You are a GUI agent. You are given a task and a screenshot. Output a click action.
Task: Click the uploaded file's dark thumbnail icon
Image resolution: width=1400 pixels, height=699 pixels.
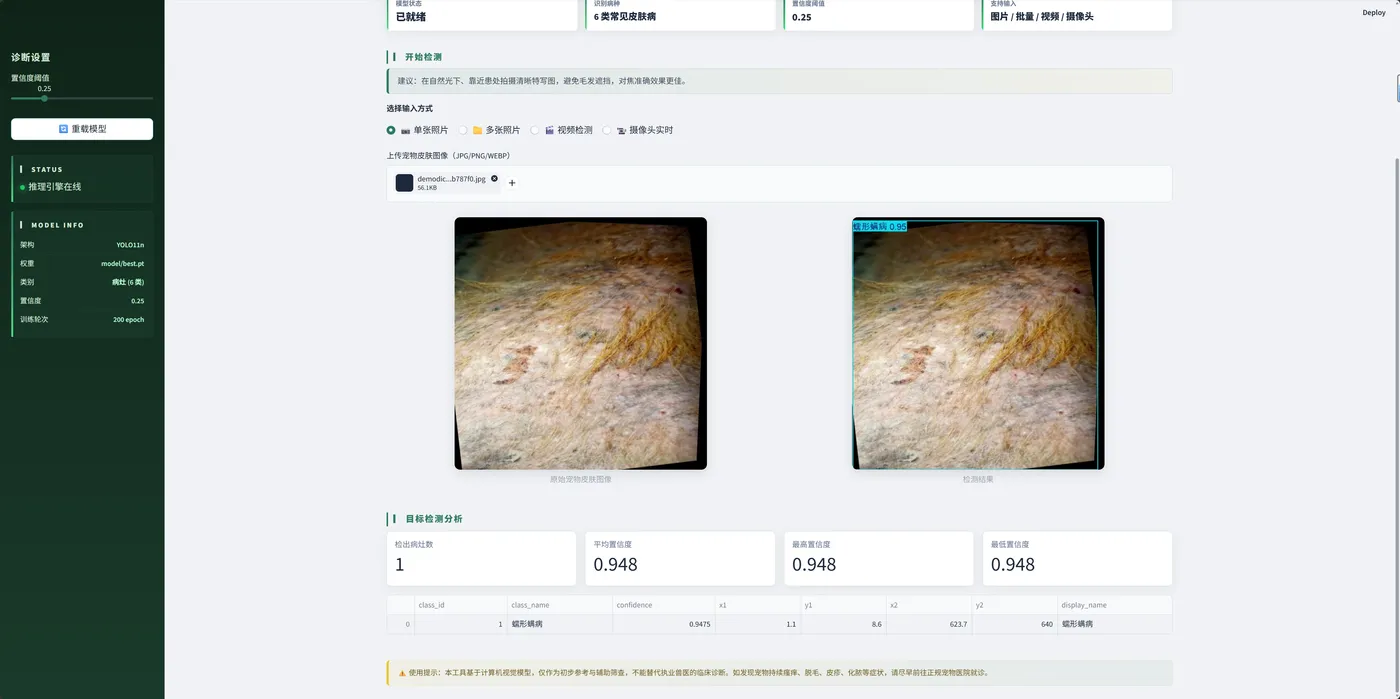coord(404,183)
